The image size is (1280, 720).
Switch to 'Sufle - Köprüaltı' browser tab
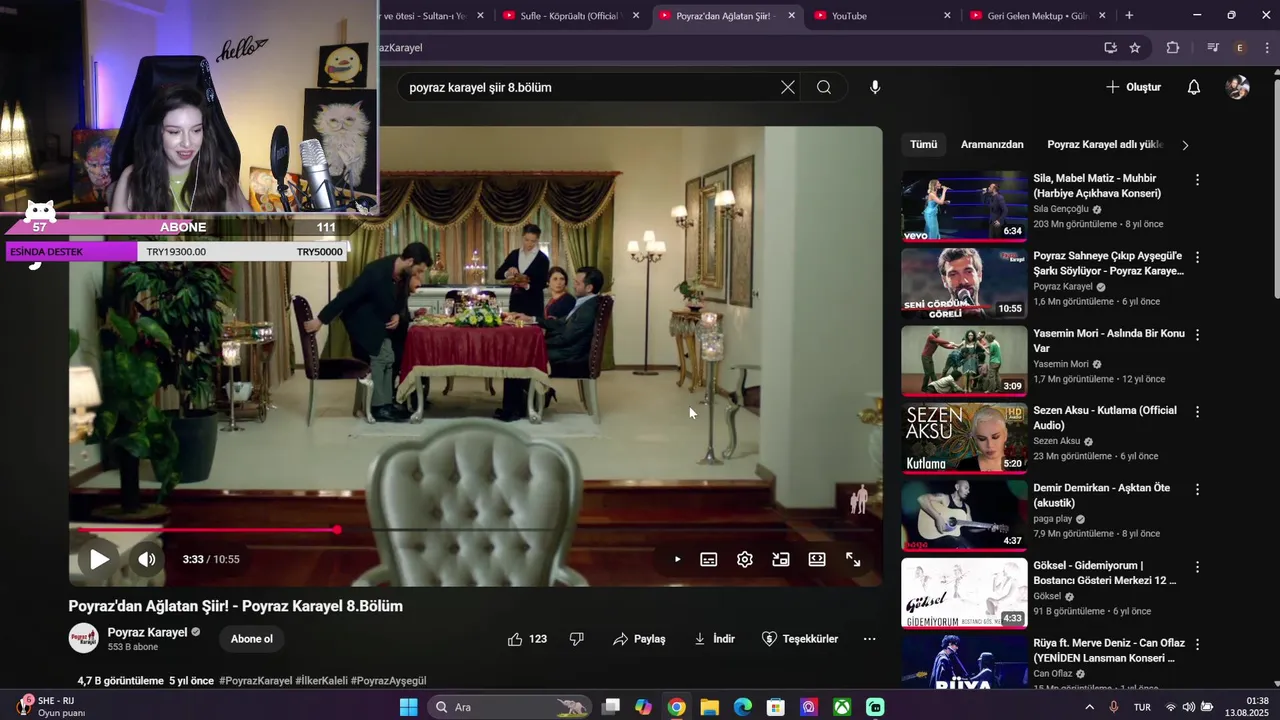coord(569,16)
